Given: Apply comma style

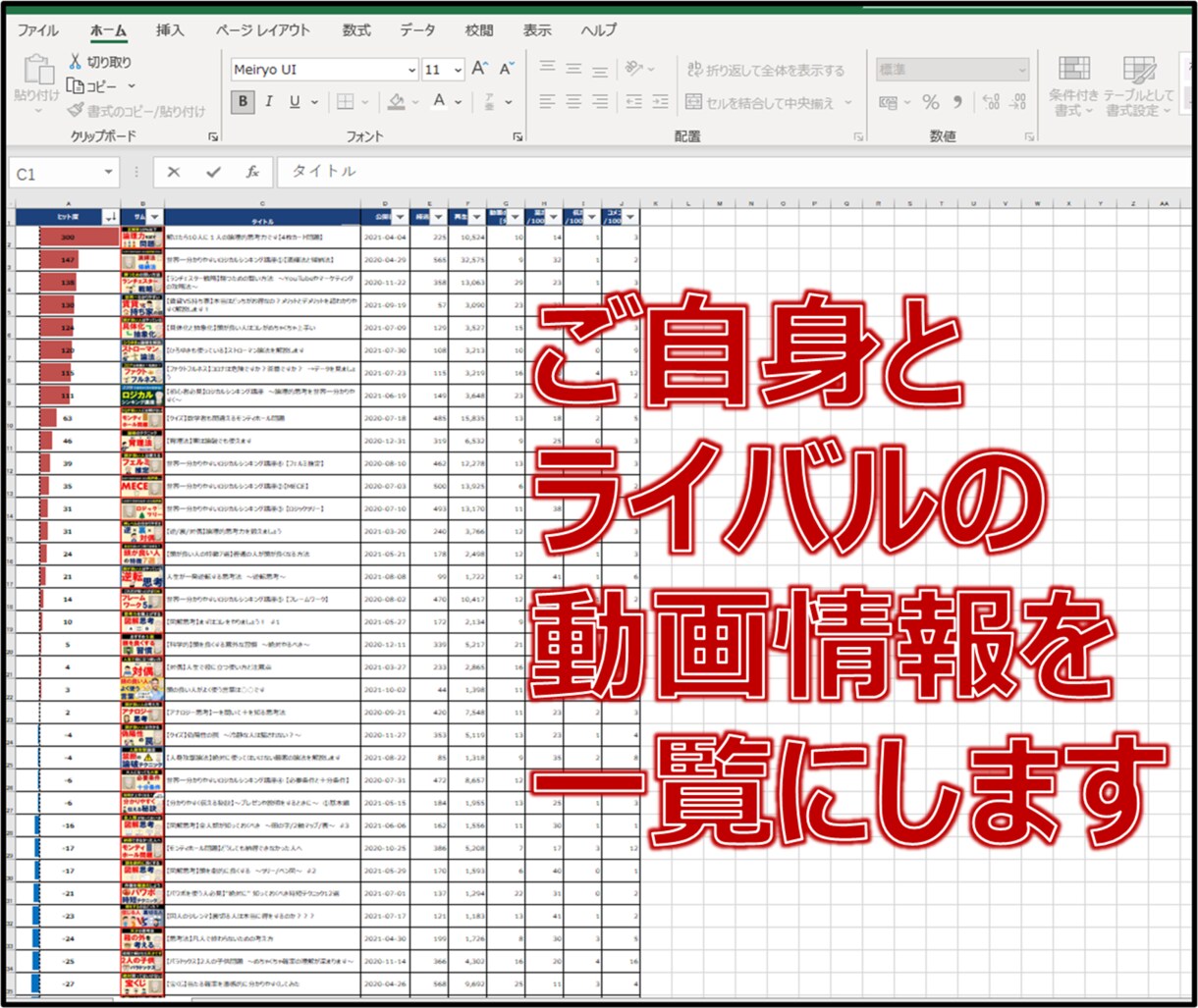Looking at the screenshot, I should point(957,102).
